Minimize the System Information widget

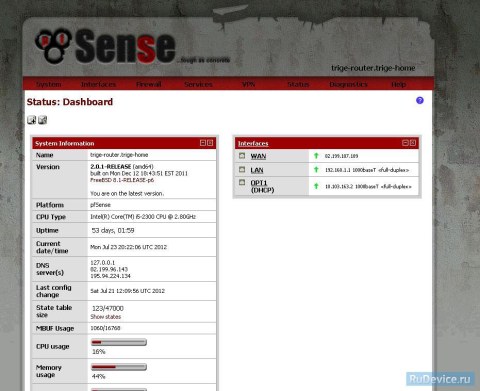(203, 143)
